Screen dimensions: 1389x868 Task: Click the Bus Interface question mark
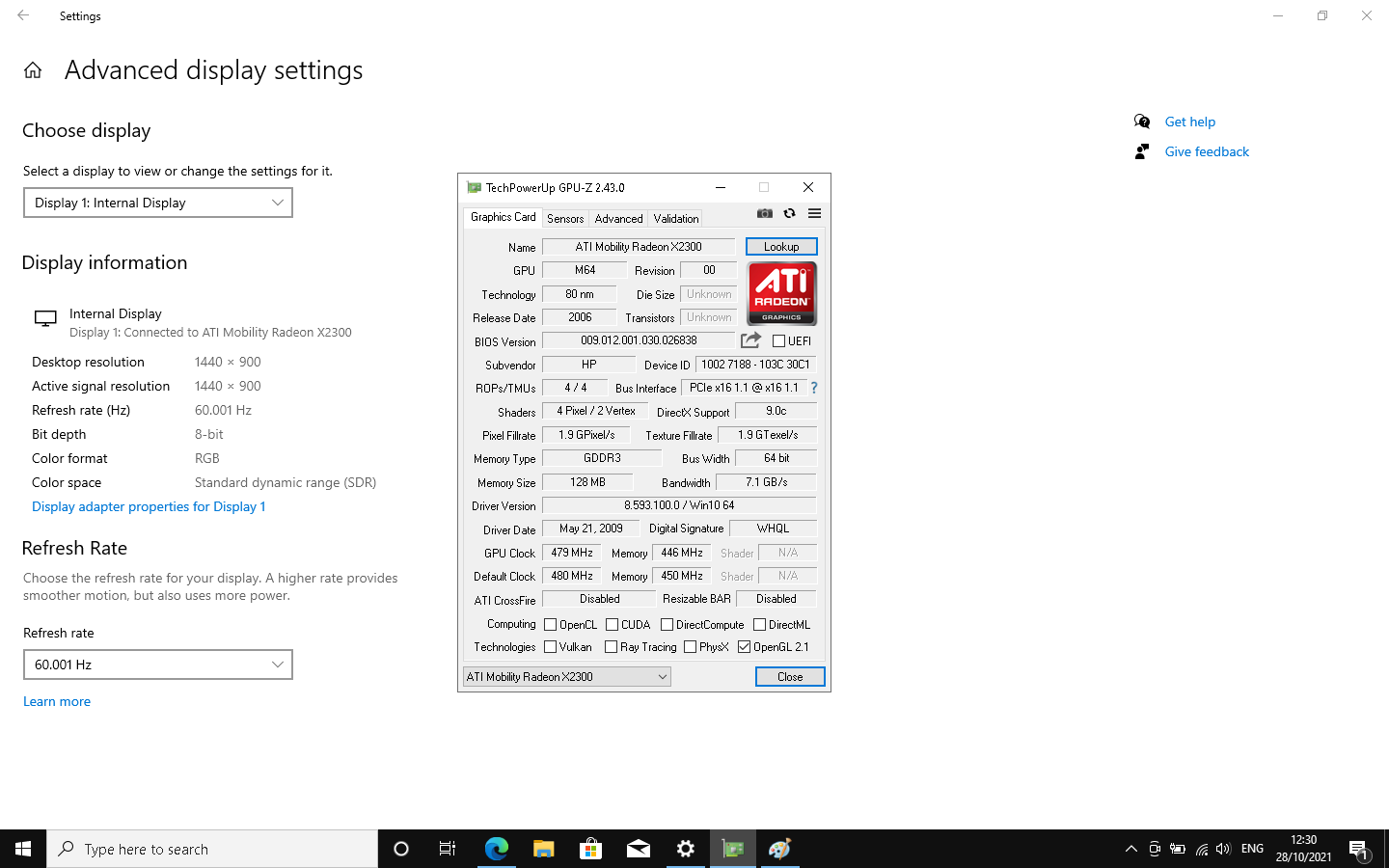pos(814,388)
